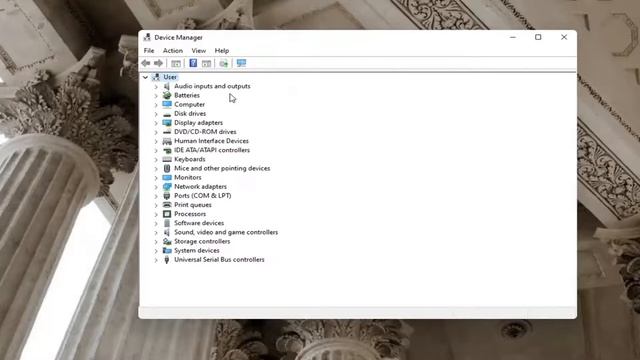Image resolution: width=640 pixels, height=360 pixels.
Task: Select the "IDE ATA/ATAPI controllers" label
Action: coord(212,150)
